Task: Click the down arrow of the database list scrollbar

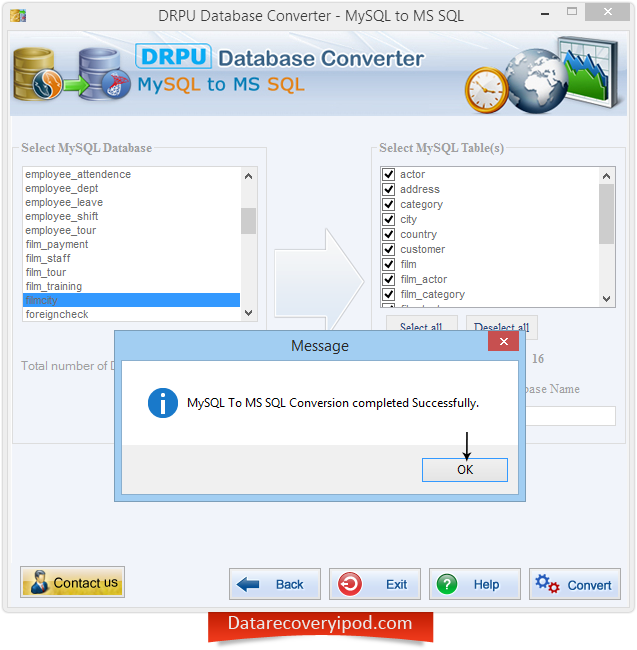Action: pyautogui.click(x=248, y=313)
